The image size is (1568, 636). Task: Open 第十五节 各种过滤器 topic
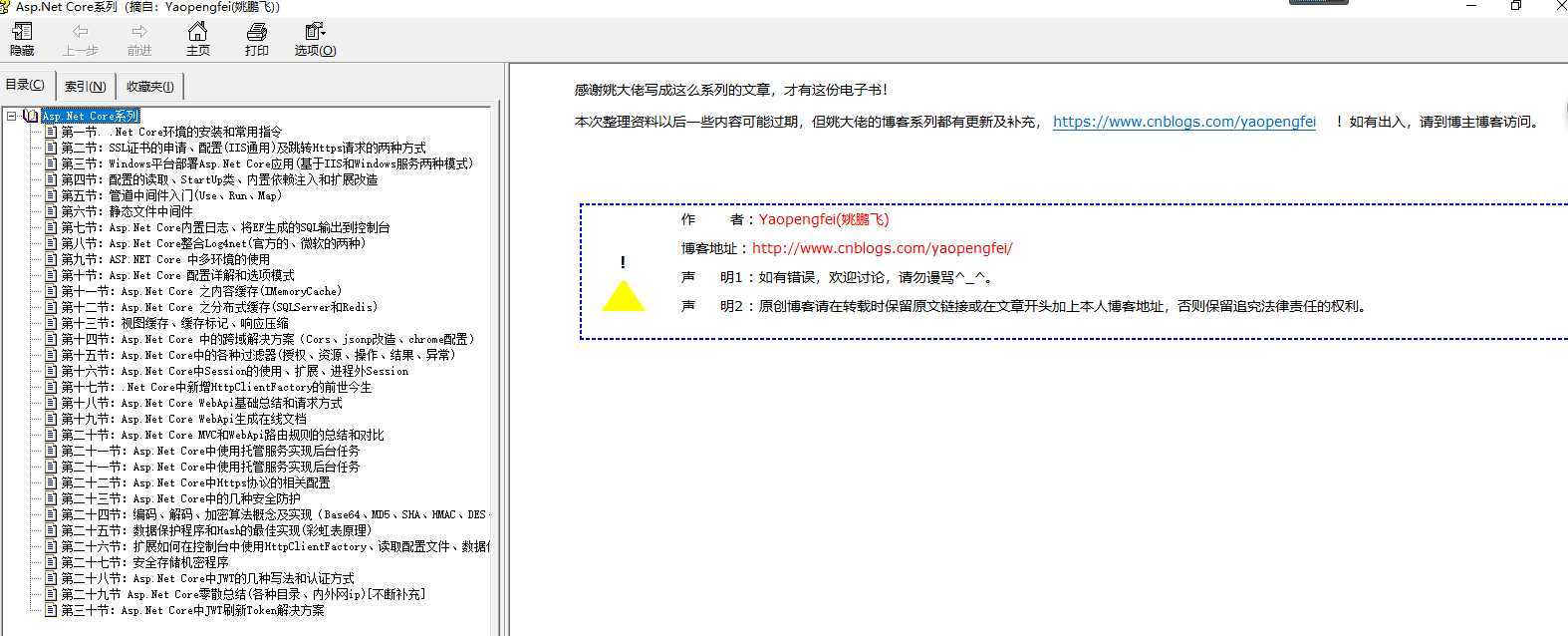[x=258, y=355]
